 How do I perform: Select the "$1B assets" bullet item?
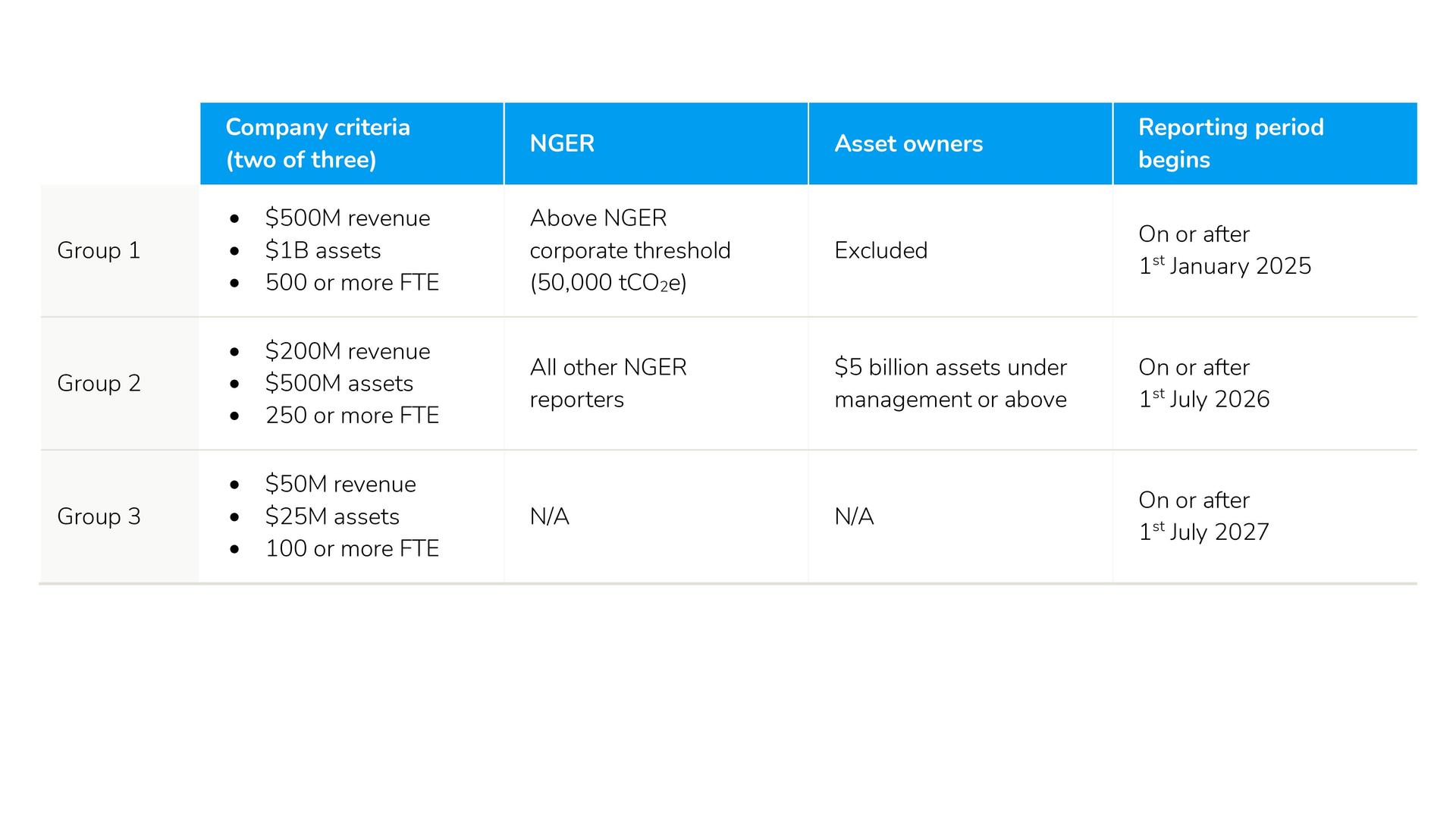(323, 250)
